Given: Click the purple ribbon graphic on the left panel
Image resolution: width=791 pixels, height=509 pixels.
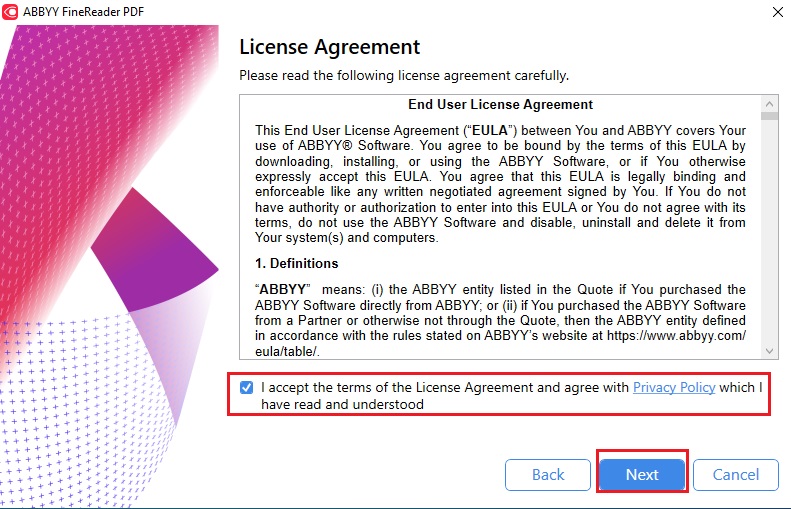Looking at the screenshot, I should point(154,250).
